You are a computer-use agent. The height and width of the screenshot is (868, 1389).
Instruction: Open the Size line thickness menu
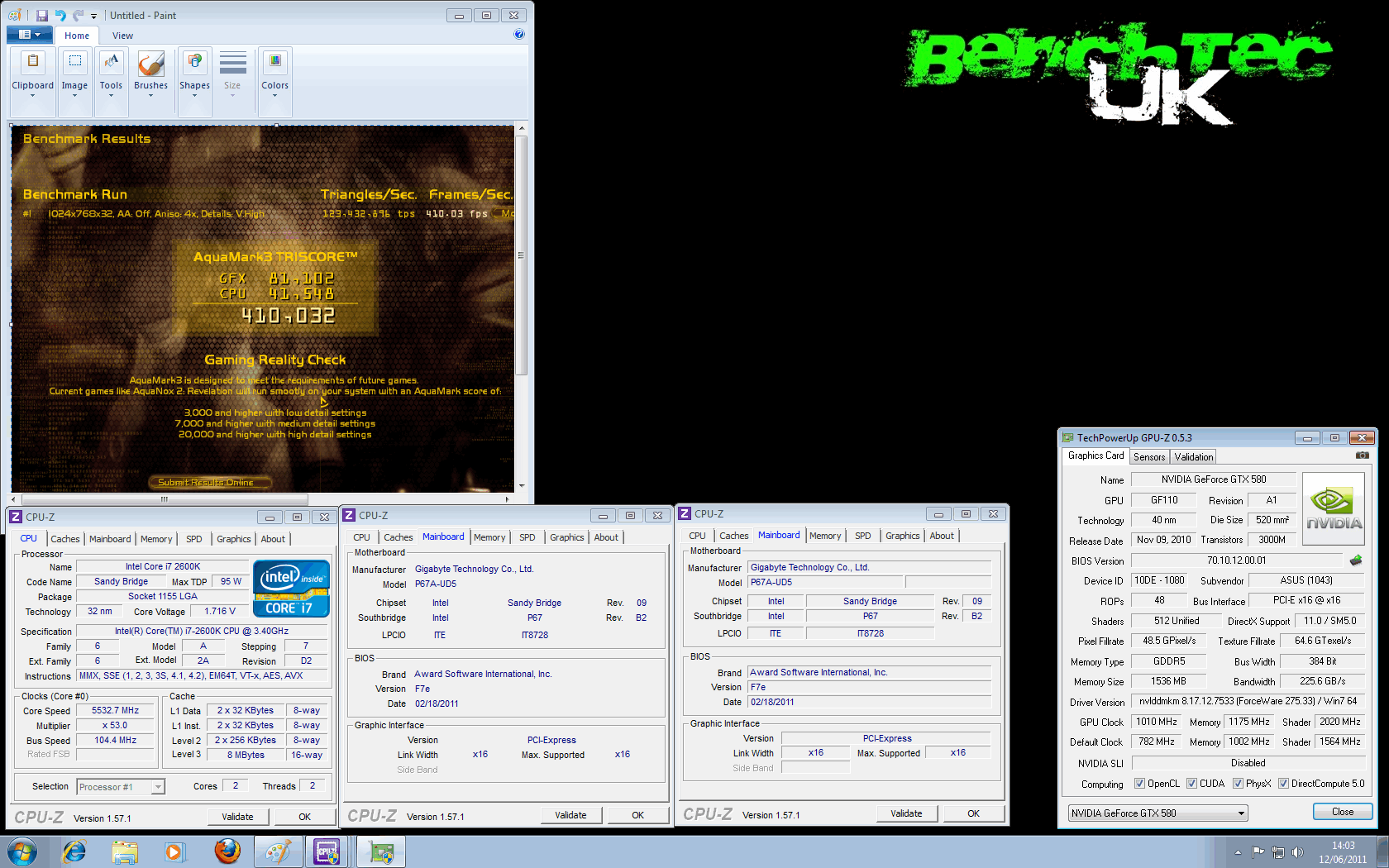tap(232, 74)
